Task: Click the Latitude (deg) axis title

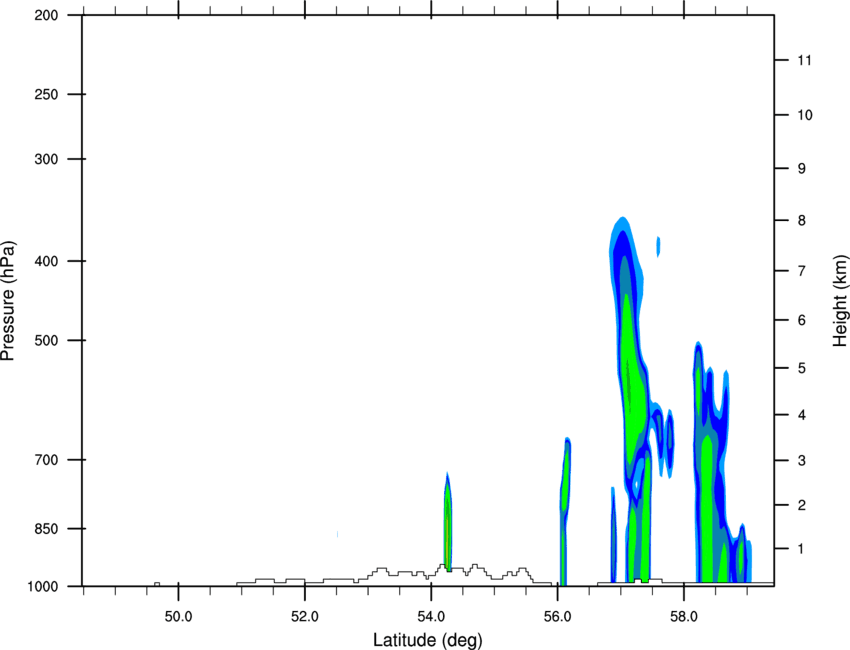Action: pos(427,640)
